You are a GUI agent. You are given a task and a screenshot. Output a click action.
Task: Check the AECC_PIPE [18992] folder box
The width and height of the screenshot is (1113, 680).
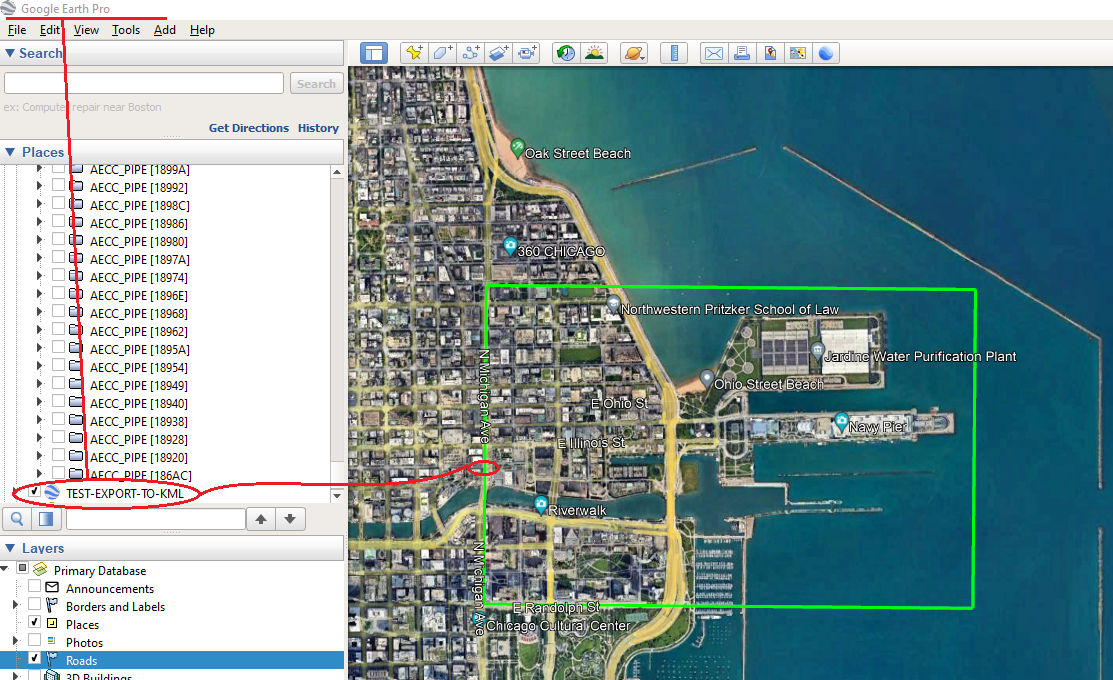[58, 185]
